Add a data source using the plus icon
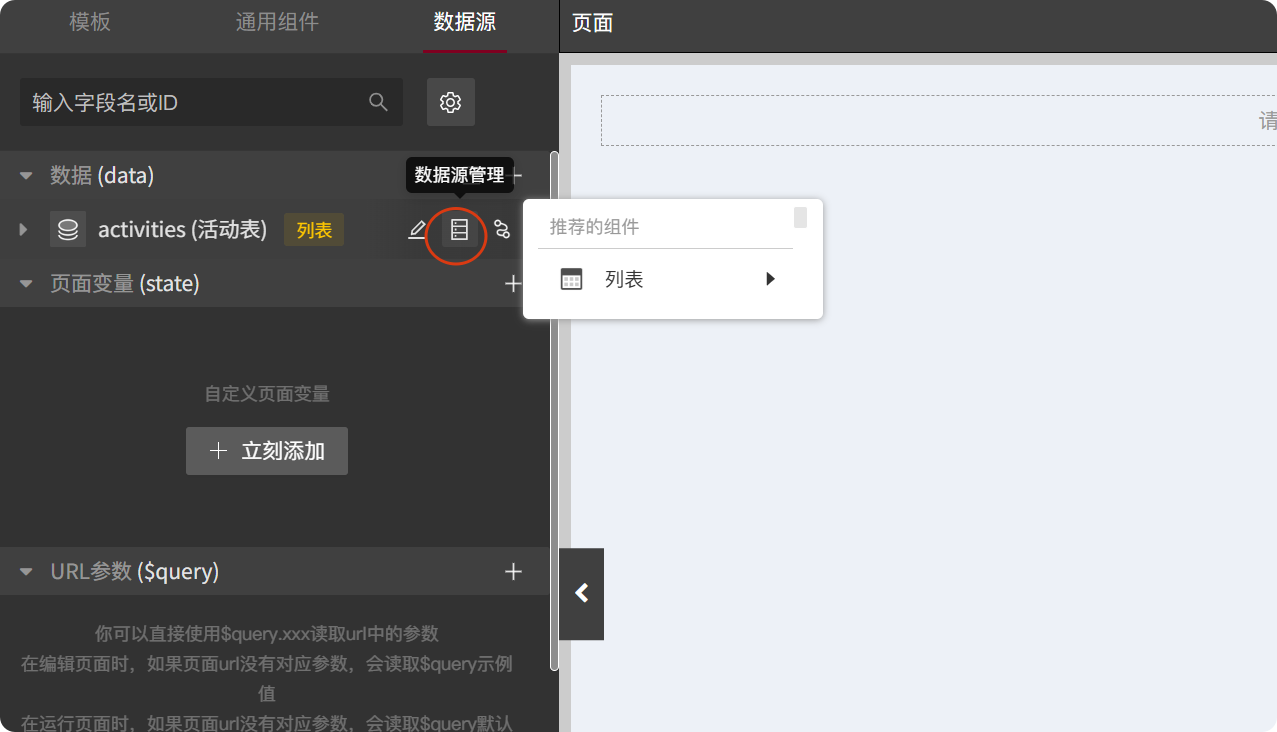Screen dimensions: 1277x732 point(513,175)
